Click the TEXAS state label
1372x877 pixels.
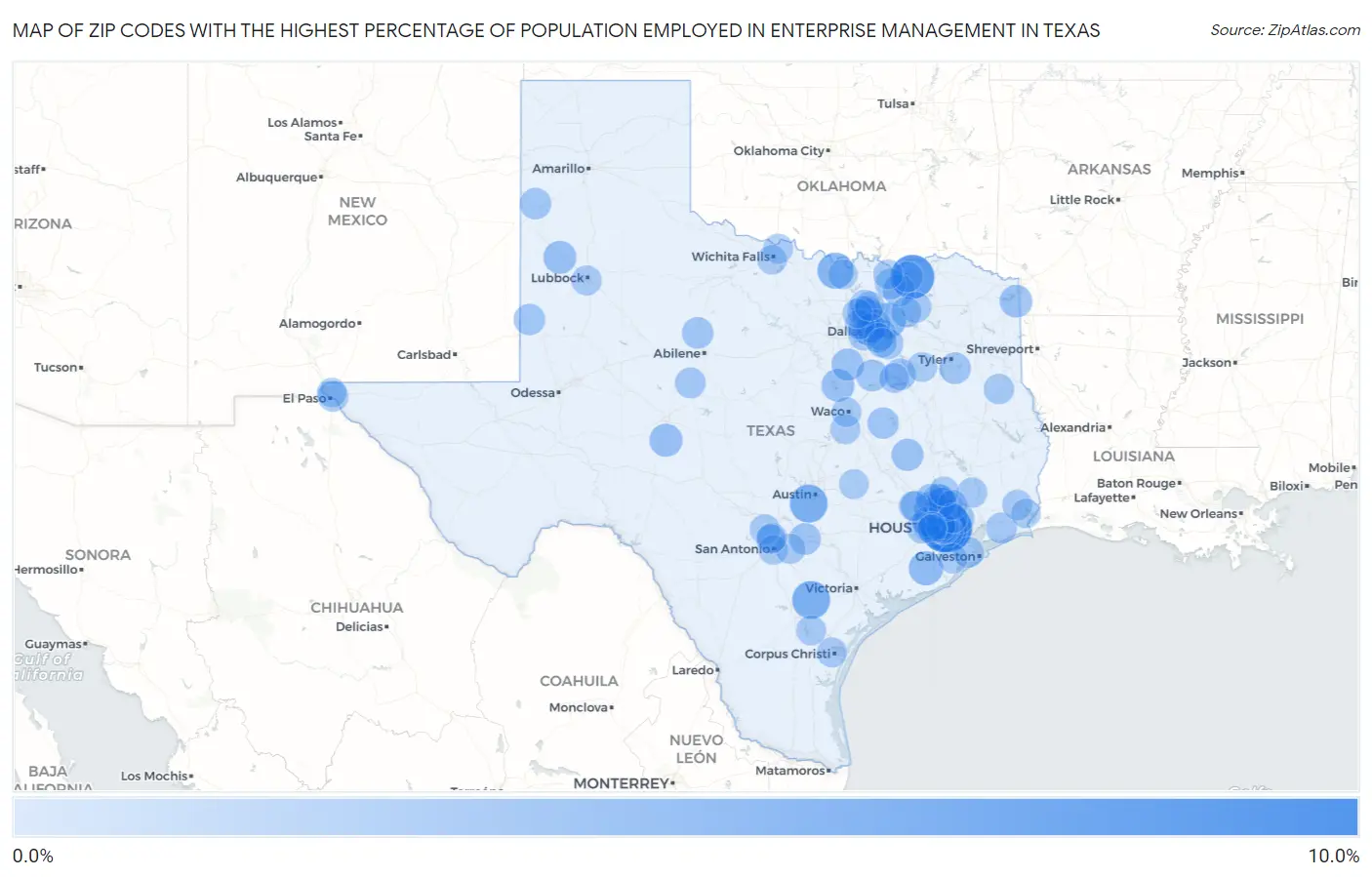click(x=771, y=430)
